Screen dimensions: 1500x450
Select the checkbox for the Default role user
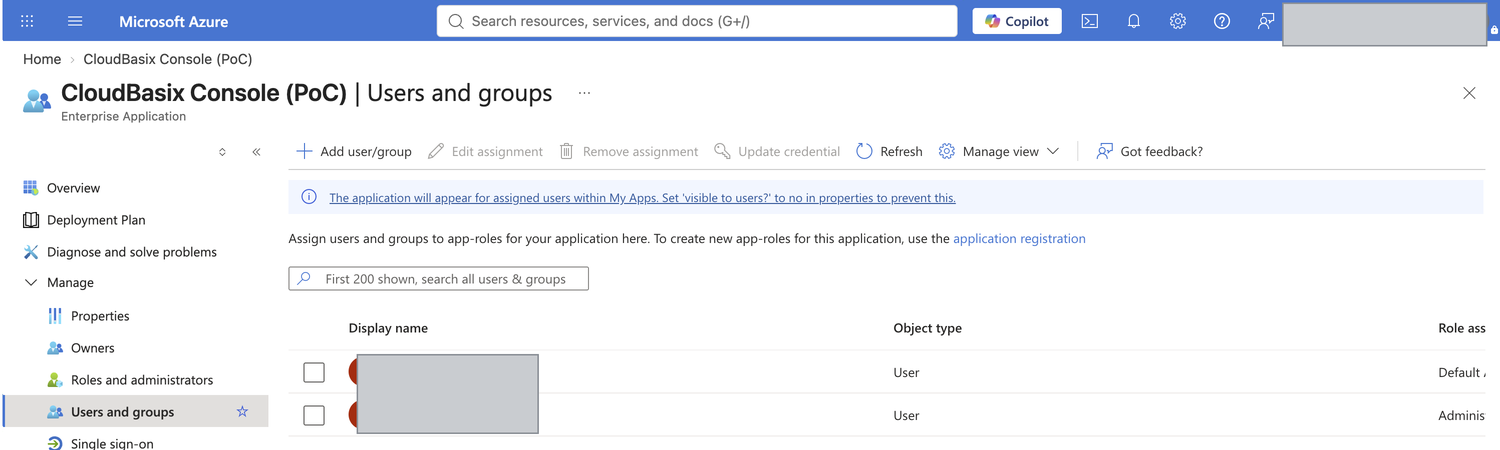pos(314,372)
